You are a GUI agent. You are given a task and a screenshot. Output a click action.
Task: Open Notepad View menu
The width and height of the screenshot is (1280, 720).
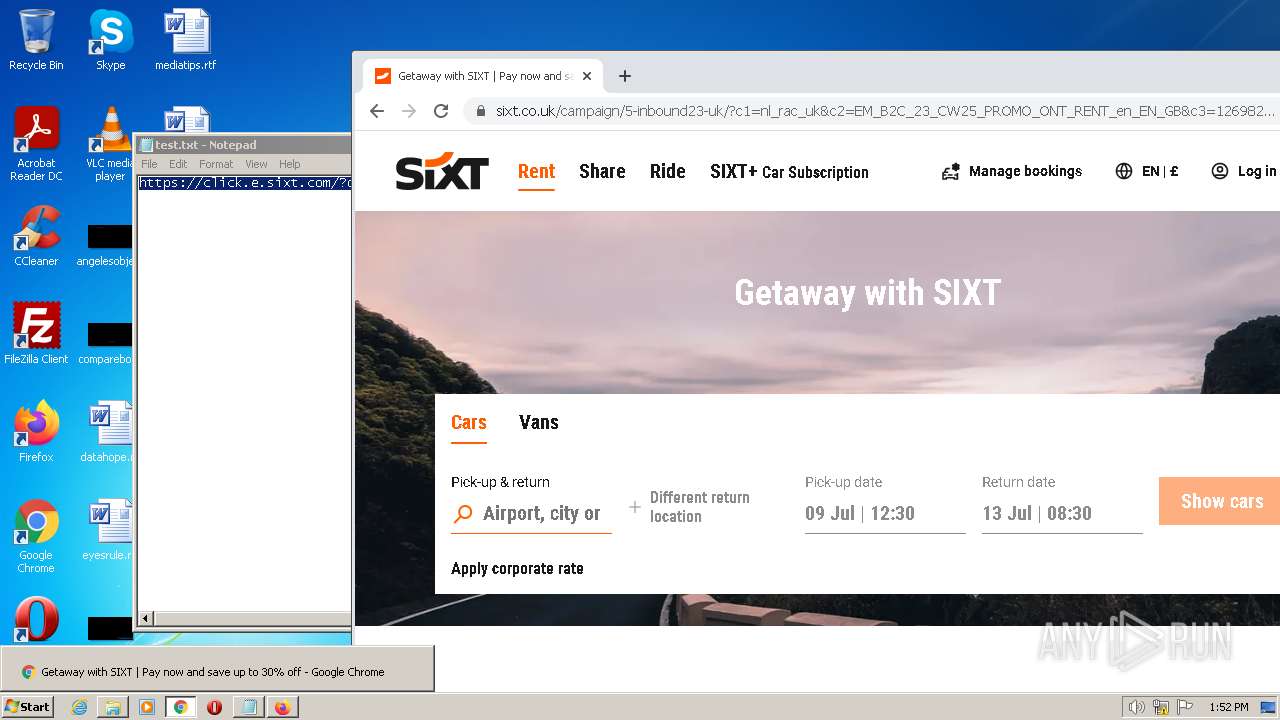257,164
